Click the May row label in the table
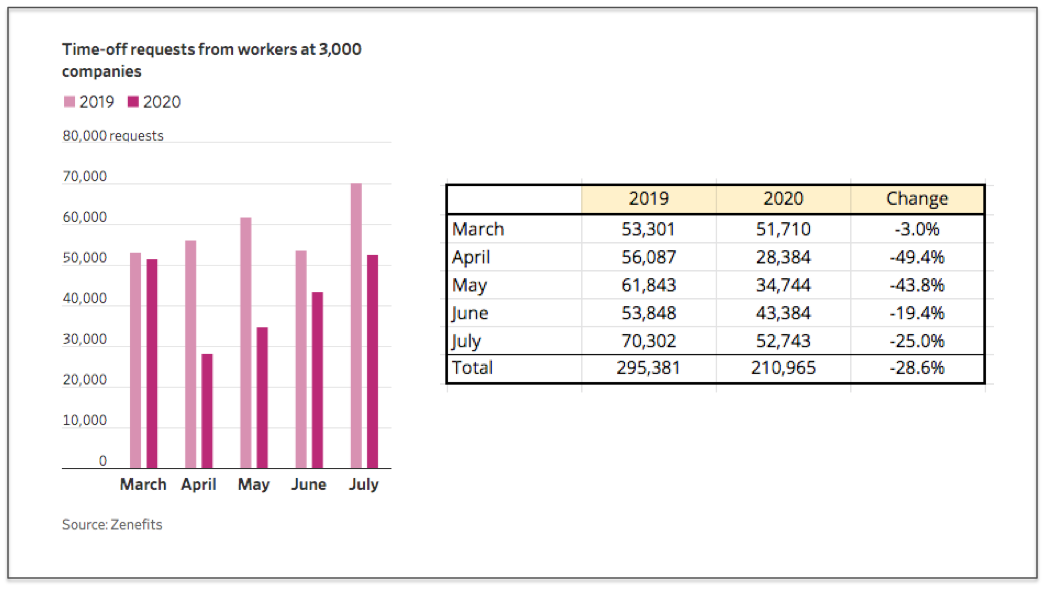 point(470,286)
